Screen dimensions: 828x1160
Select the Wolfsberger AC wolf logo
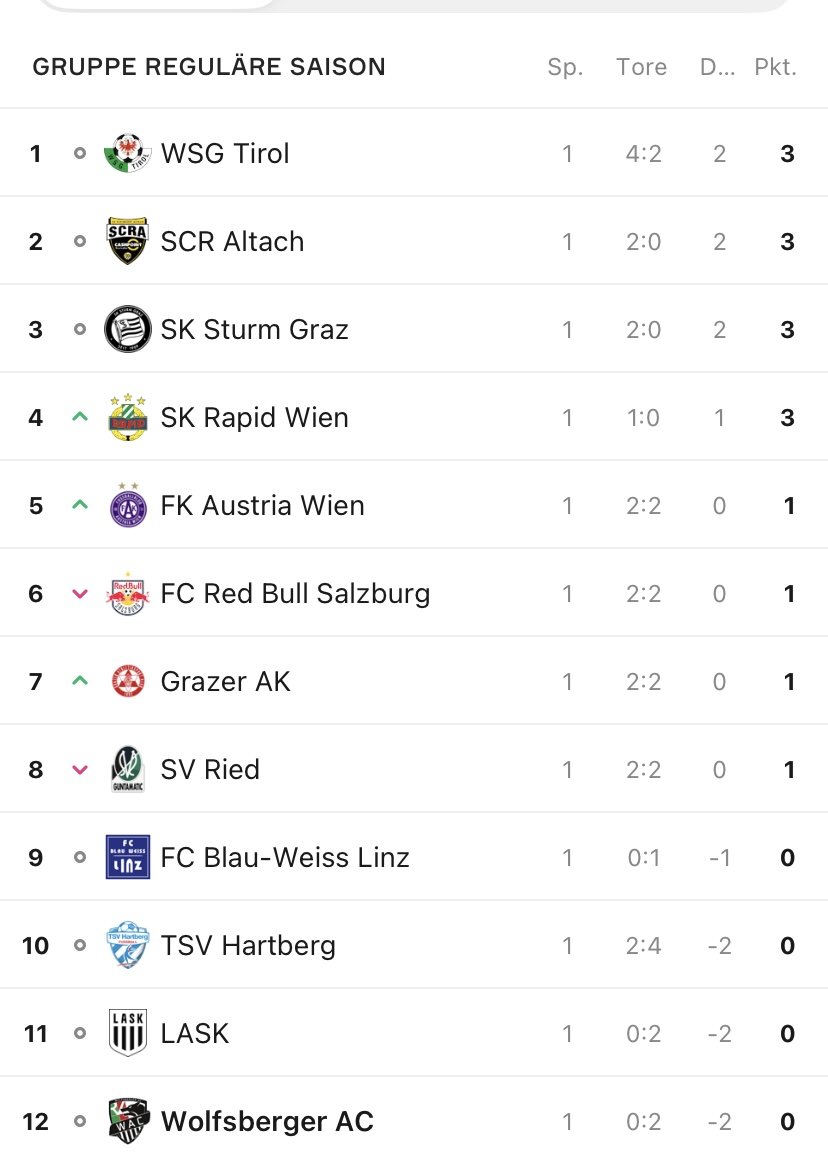tap(128, 1122)
